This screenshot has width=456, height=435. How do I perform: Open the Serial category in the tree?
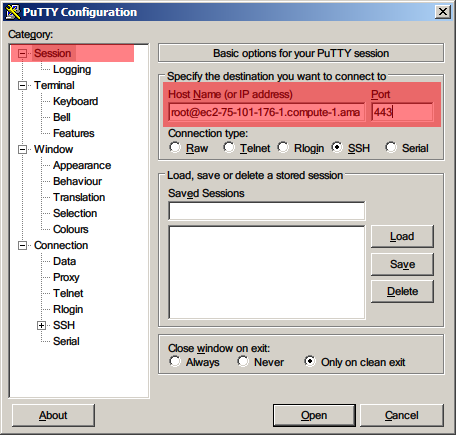point(66,341)
